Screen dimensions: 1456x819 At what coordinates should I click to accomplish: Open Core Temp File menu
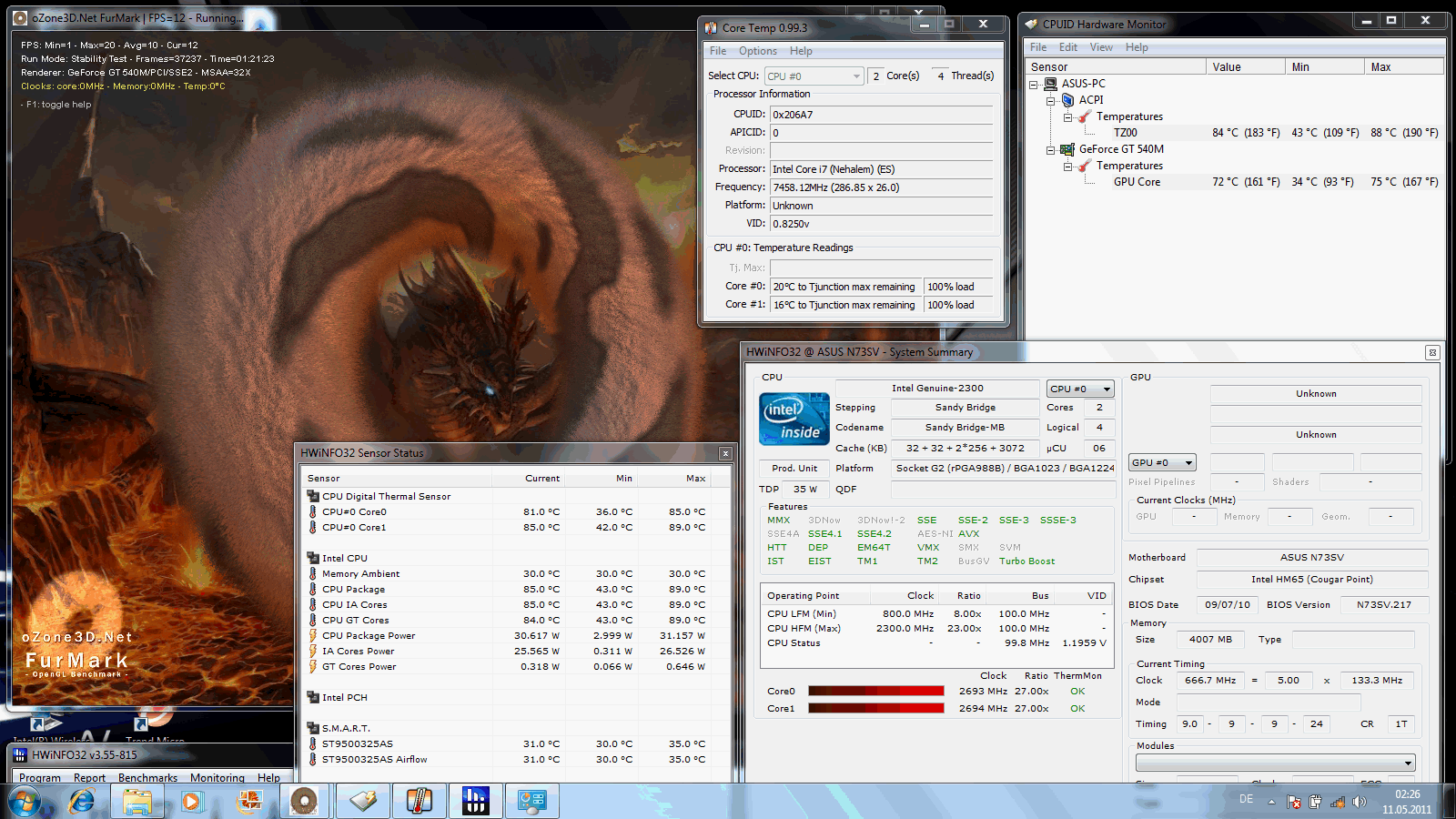(718, 51)
